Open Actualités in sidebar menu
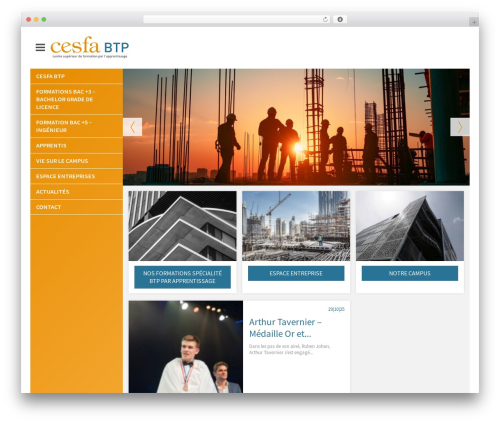 point(77,192)
